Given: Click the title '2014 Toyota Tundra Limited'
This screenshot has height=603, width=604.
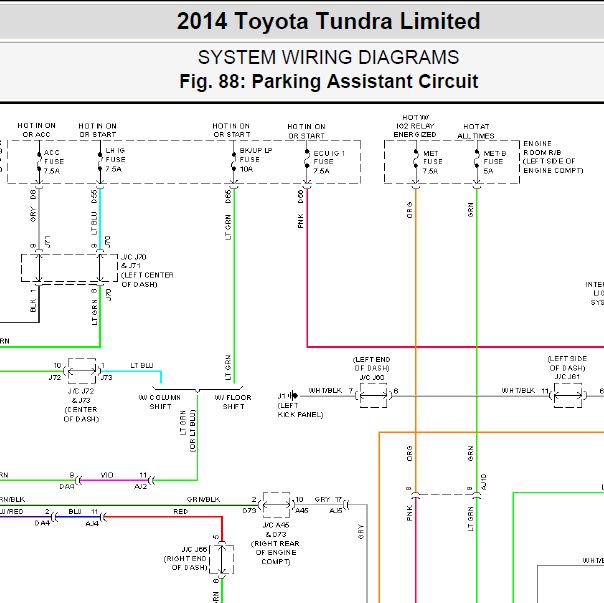Looking at the screenshot, I should pyautogui.click(x=328, y=21).
